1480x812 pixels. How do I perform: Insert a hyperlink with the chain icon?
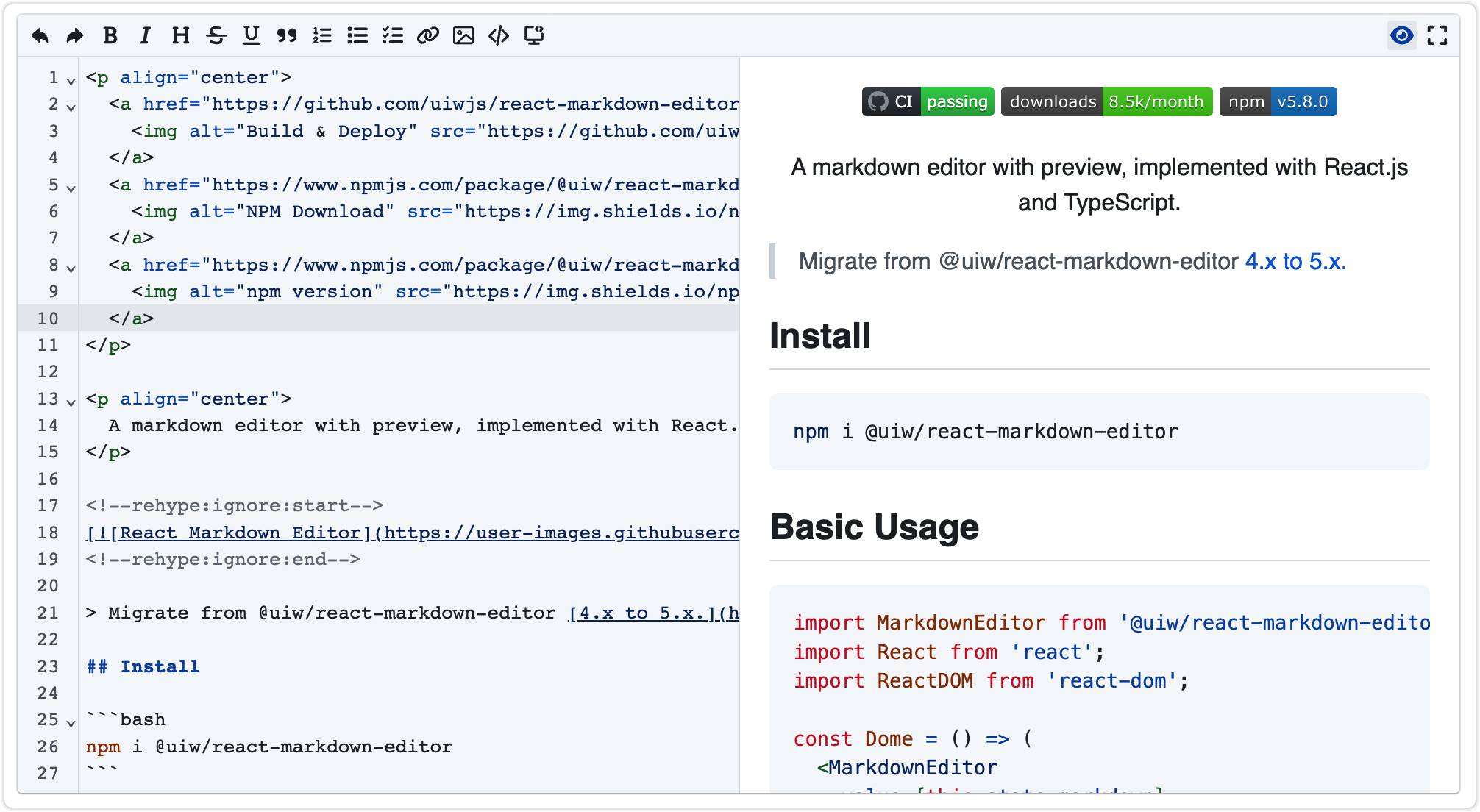pos(428,35)
